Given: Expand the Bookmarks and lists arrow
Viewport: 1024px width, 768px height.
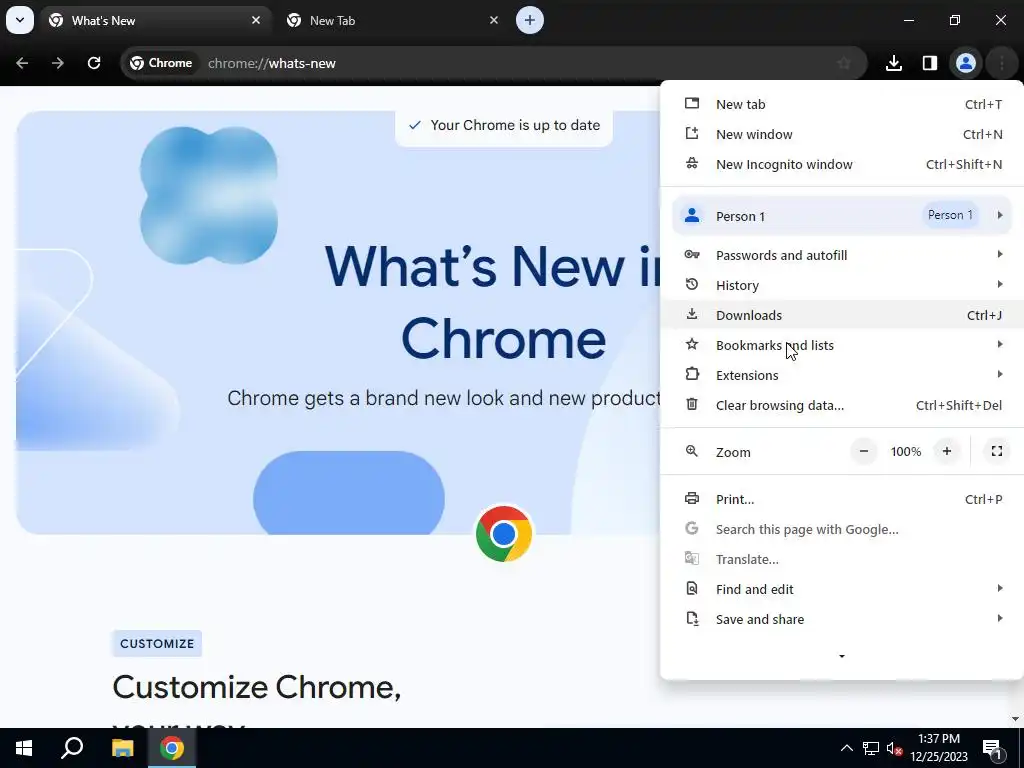Looking at the screenshot, I should point(1000,344).
